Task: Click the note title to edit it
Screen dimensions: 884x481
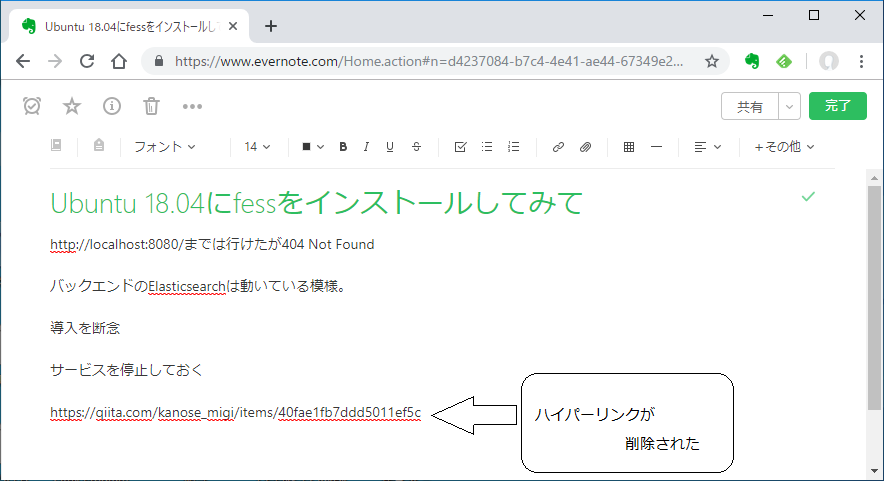Action: coord(316,203)
